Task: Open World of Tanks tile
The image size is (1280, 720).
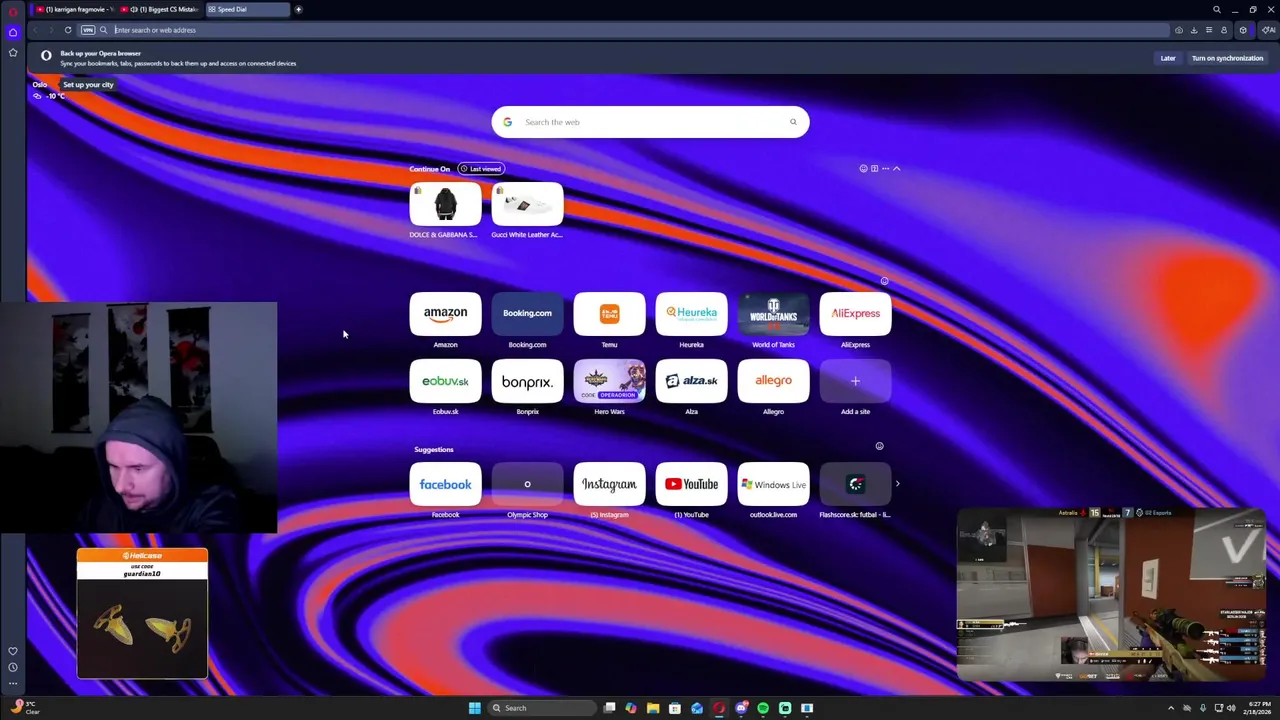Action: 773,314
